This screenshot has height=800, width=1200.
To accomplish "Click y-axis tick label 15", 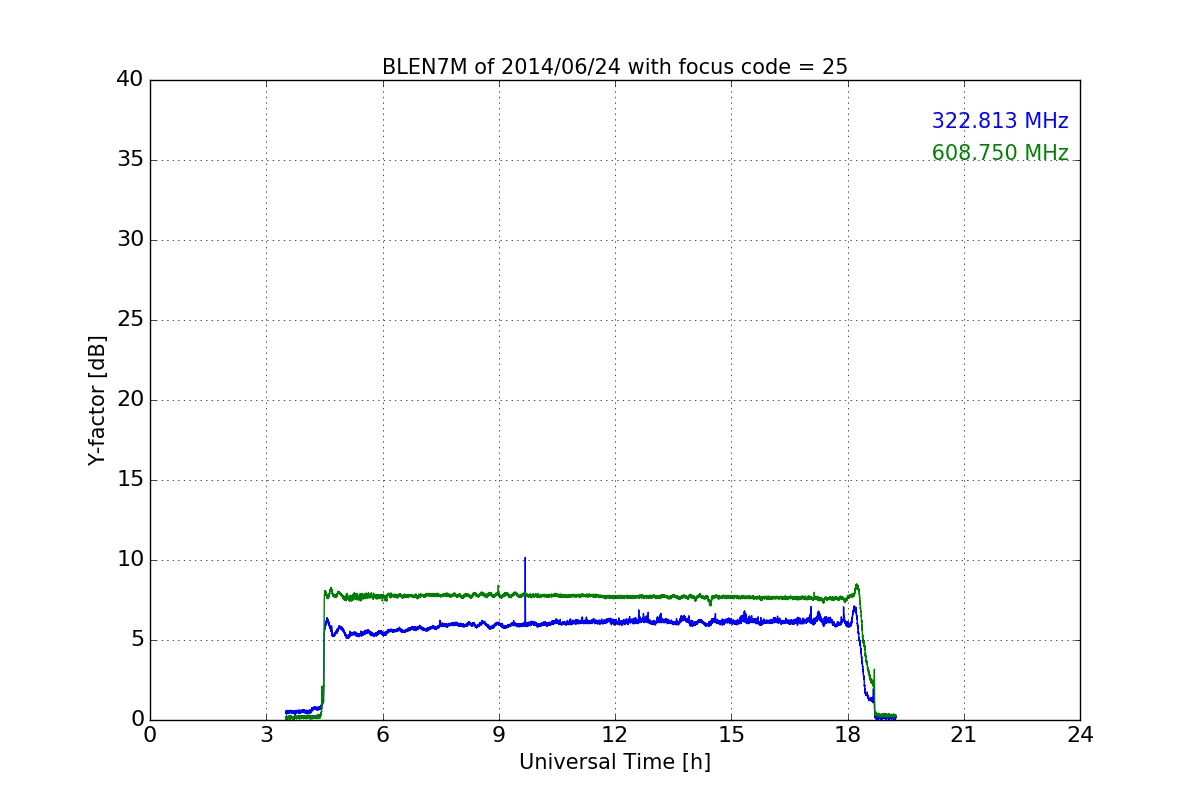I will [x=130, y=480].
